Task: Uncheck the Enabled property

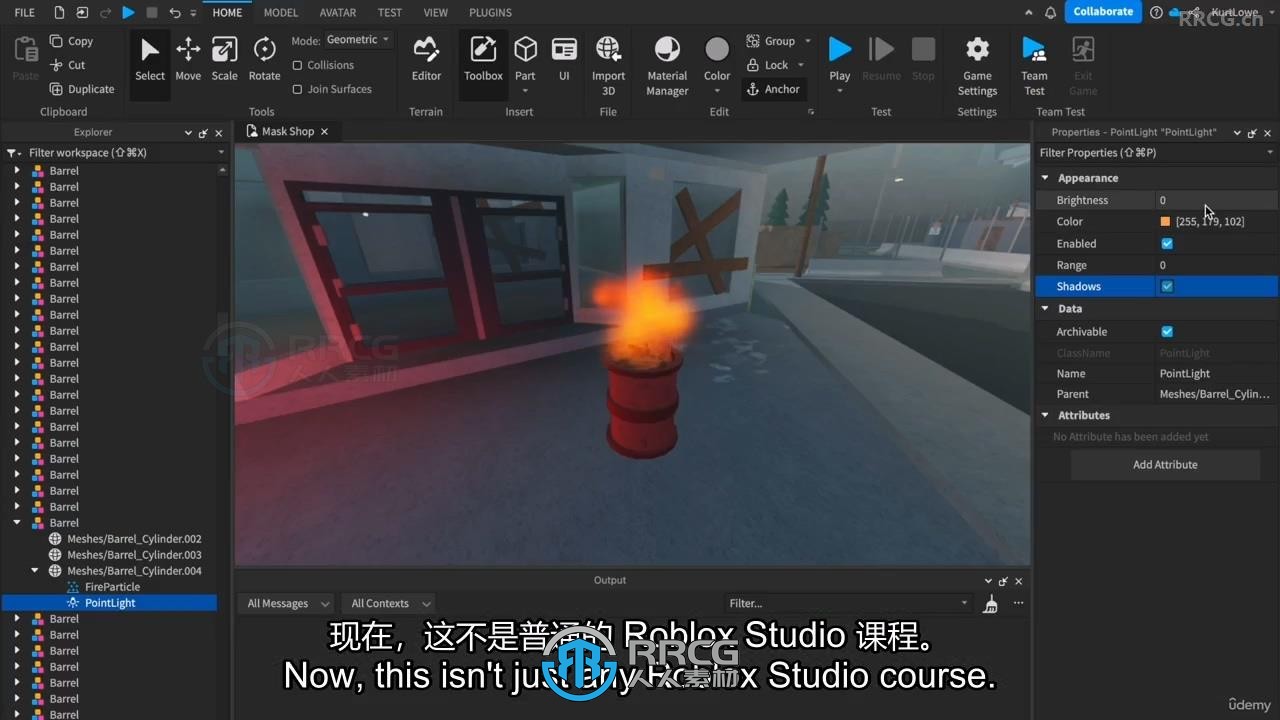Action: tap(1167, 243)
